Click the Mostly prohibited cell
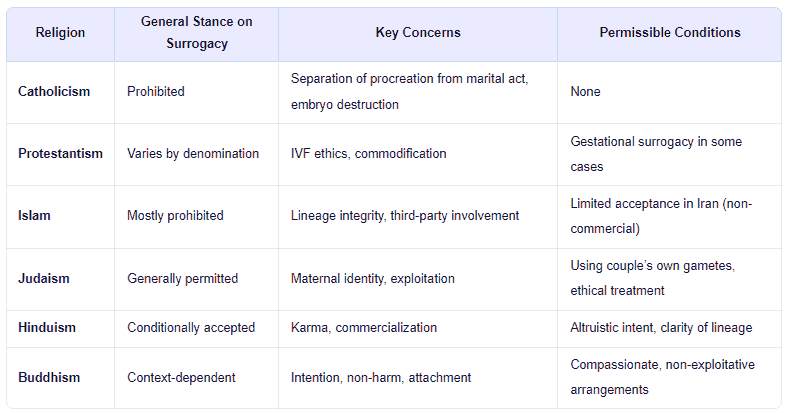Viewport: 786px width, 413px height. coord(175,216)
